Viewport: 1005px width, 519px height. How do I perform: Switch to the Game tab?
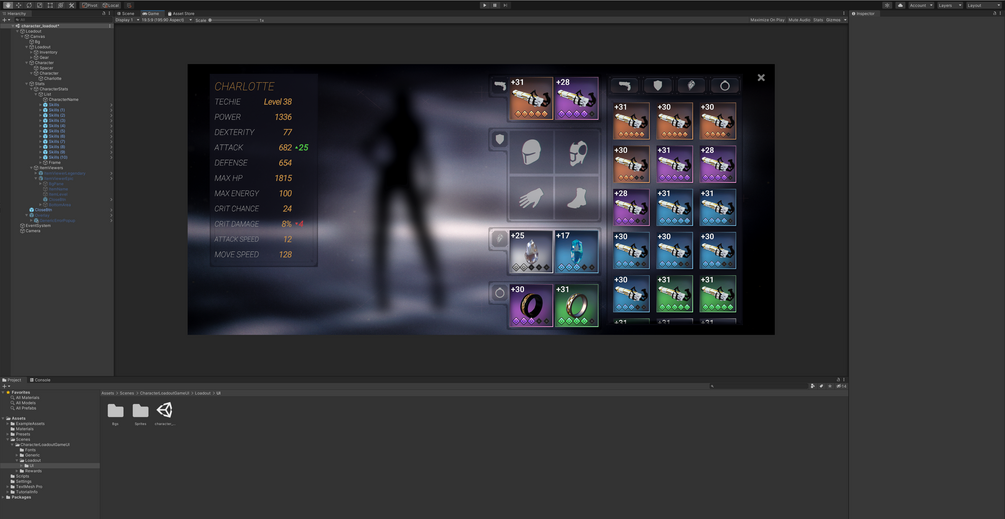(151, 13)
